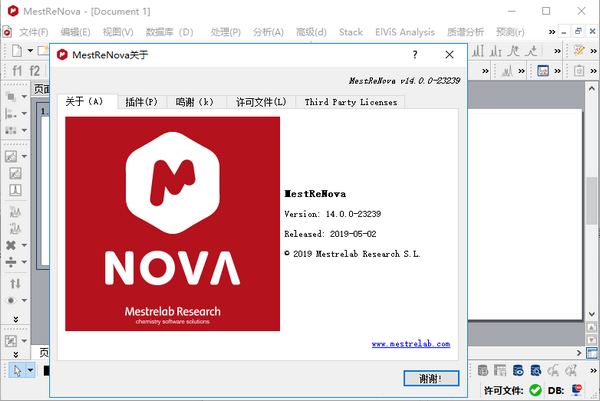
Task: Open the 预测(r) menu
Action: [x=510, y=32]
